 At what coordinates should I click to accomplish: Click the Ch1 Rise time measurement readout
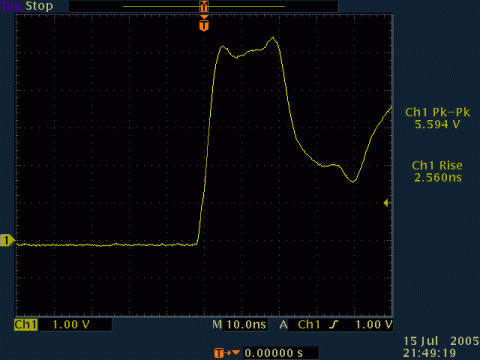pyautogui.click(x=437, y=171)
